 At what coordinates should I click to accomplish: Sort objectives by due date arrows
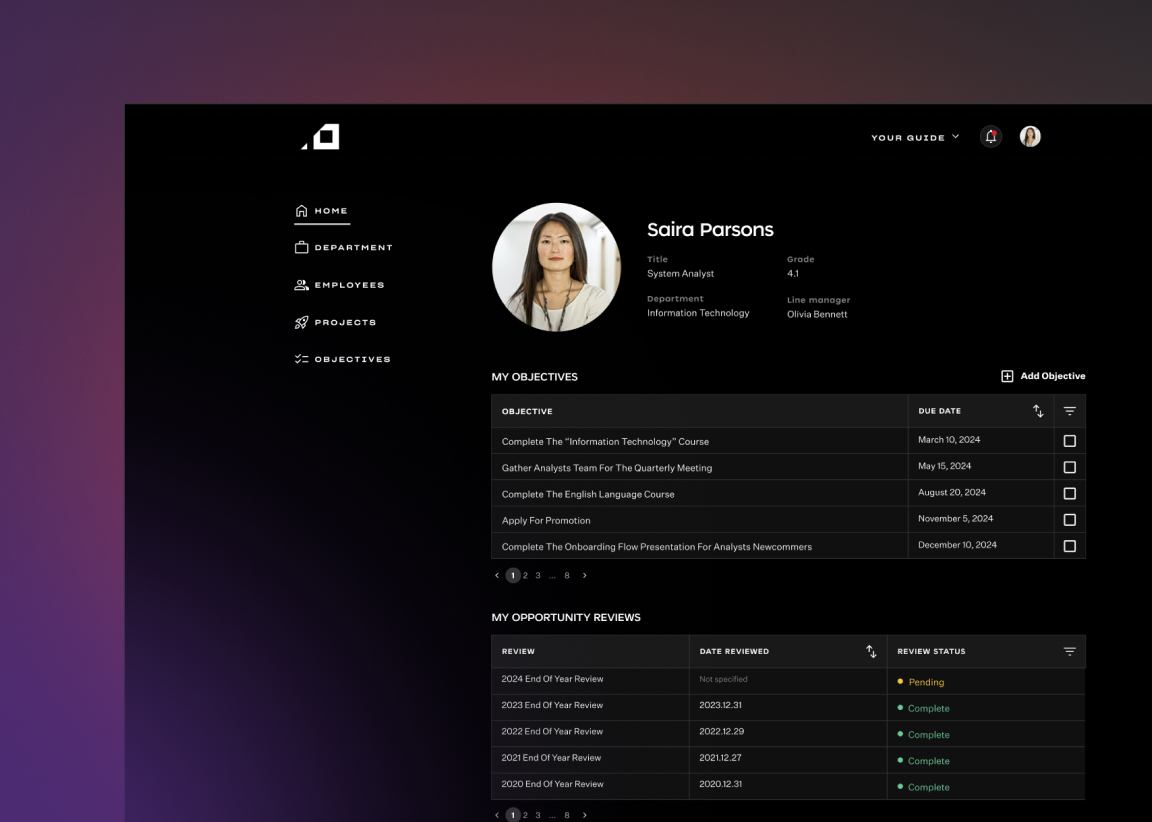(x=1038, y=411)
